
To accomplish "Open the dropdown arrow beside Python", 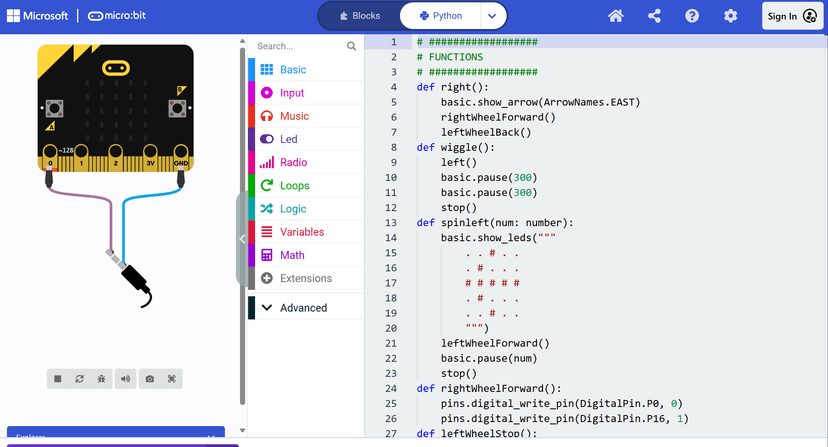I will coord(491,16).
